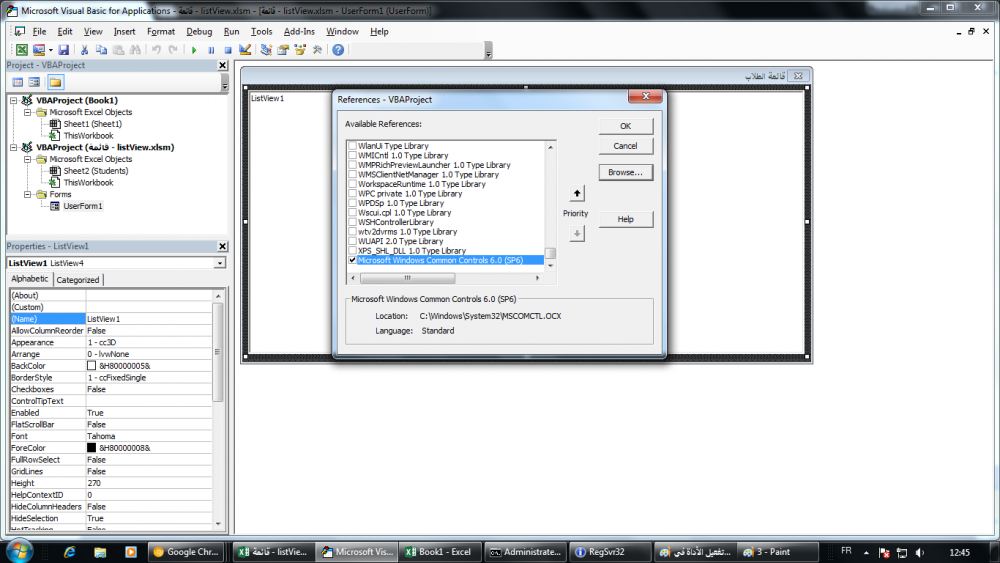Click Help button in References dialog

pyautogui.click(x=626, y=219)
